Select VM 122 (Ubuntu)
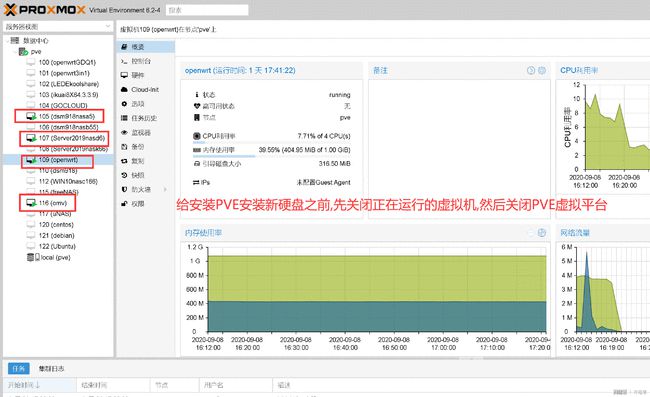Screen dimensions: 650x397 coord(58,246)
